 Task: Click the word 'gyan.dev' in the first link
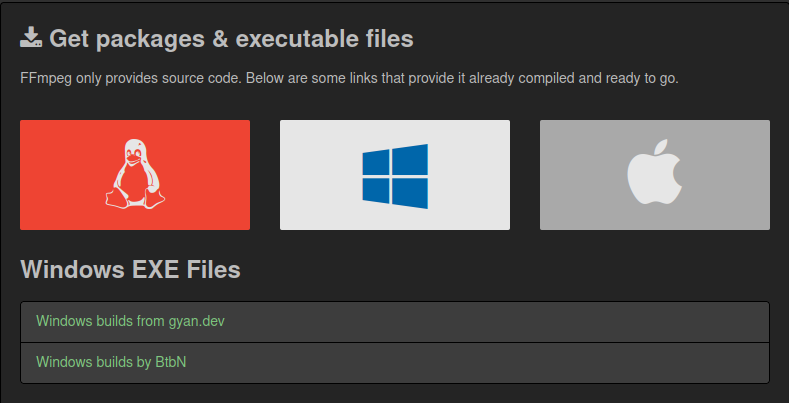[197, 322]
